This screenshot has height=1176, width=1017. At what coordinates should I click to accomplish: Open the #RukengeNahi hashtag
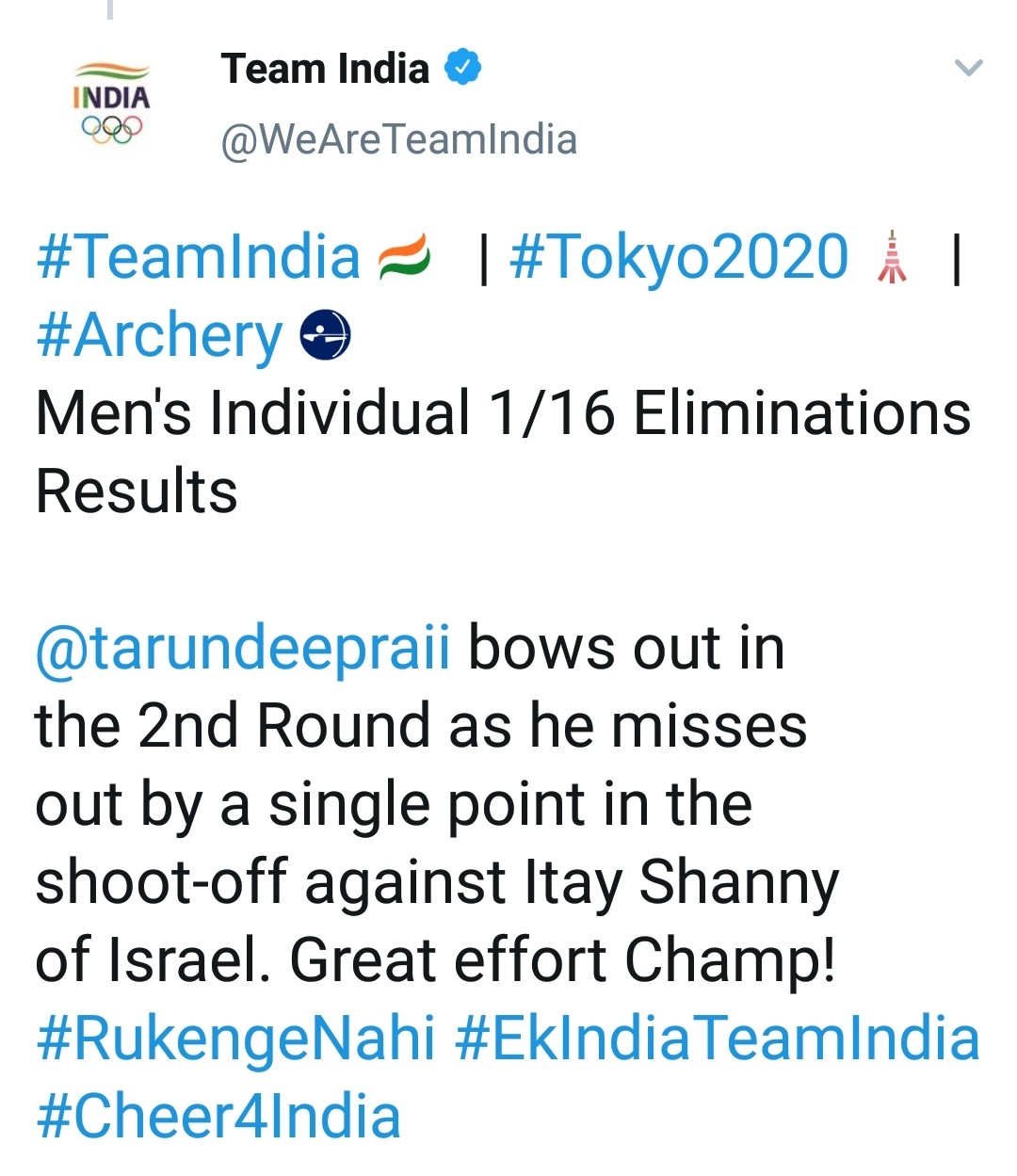pyautogui.click(x=235, y=1039)
